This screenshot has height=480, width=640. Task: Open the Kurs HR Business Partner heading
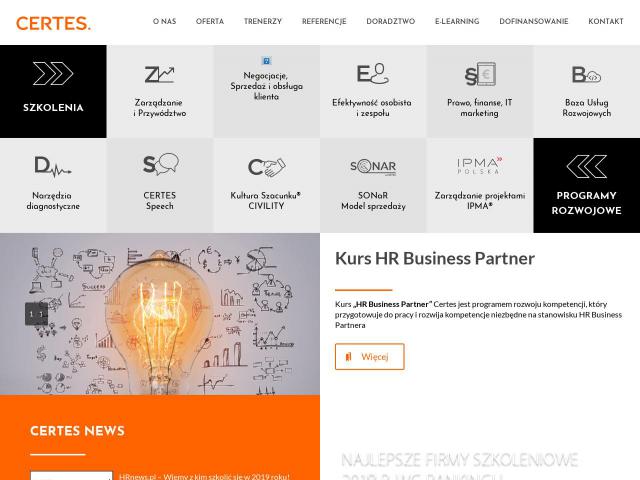pos(435,258)
